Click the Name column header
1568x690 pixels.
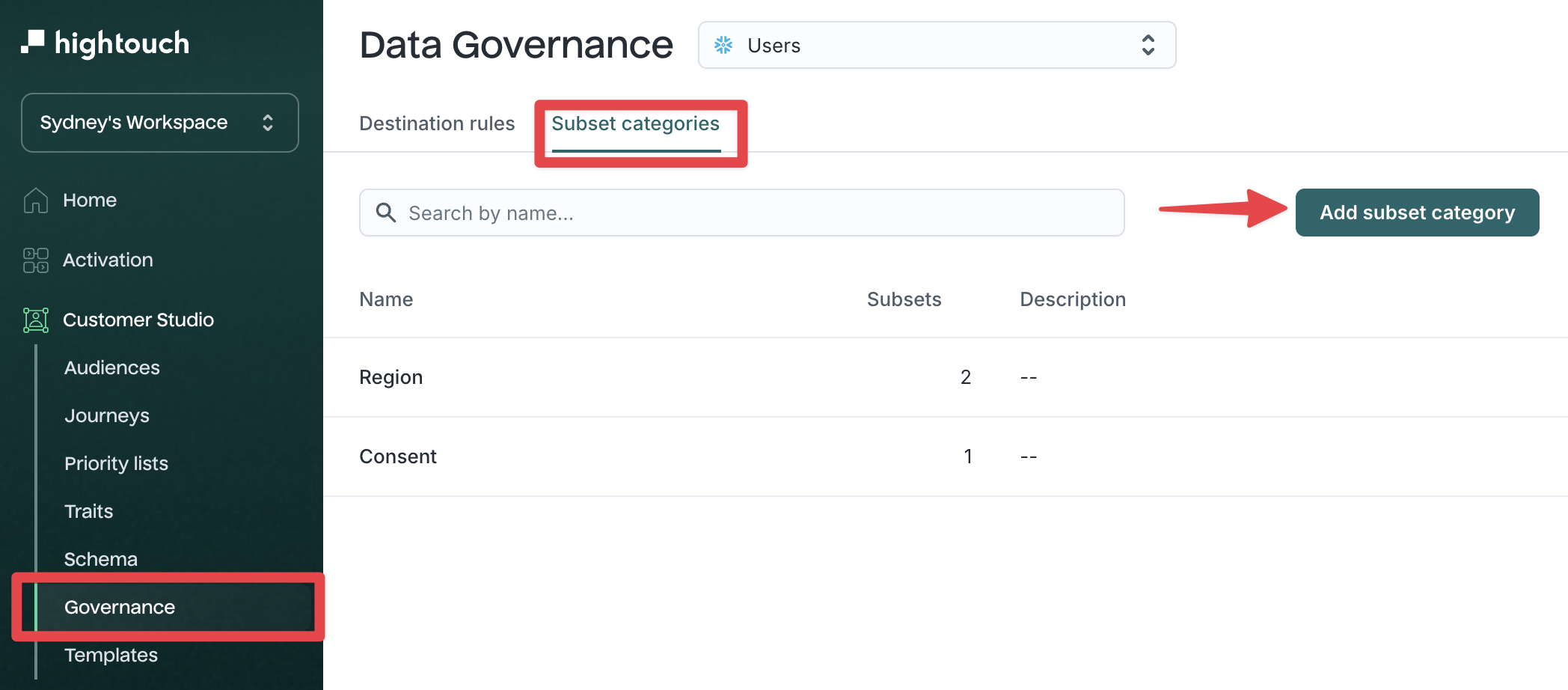(386, 299)
